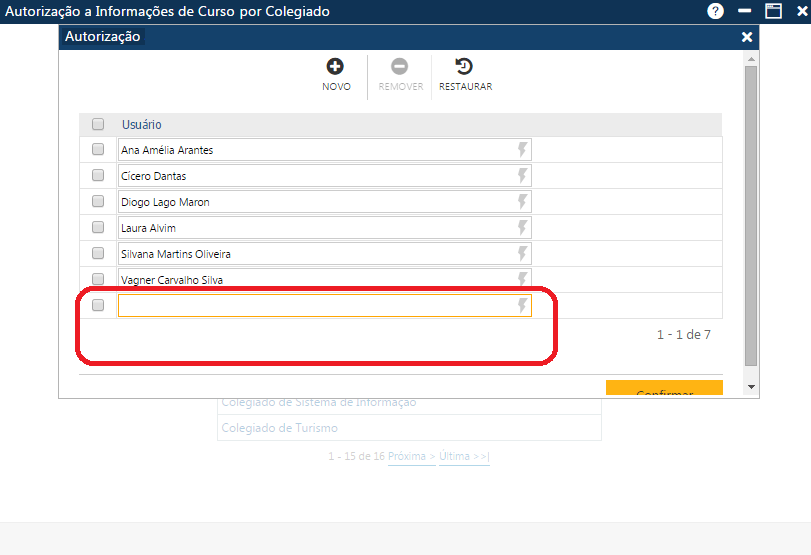Screen dimensions: 811x555
Task: Click the empty user input field
Action: click(315, 306)
